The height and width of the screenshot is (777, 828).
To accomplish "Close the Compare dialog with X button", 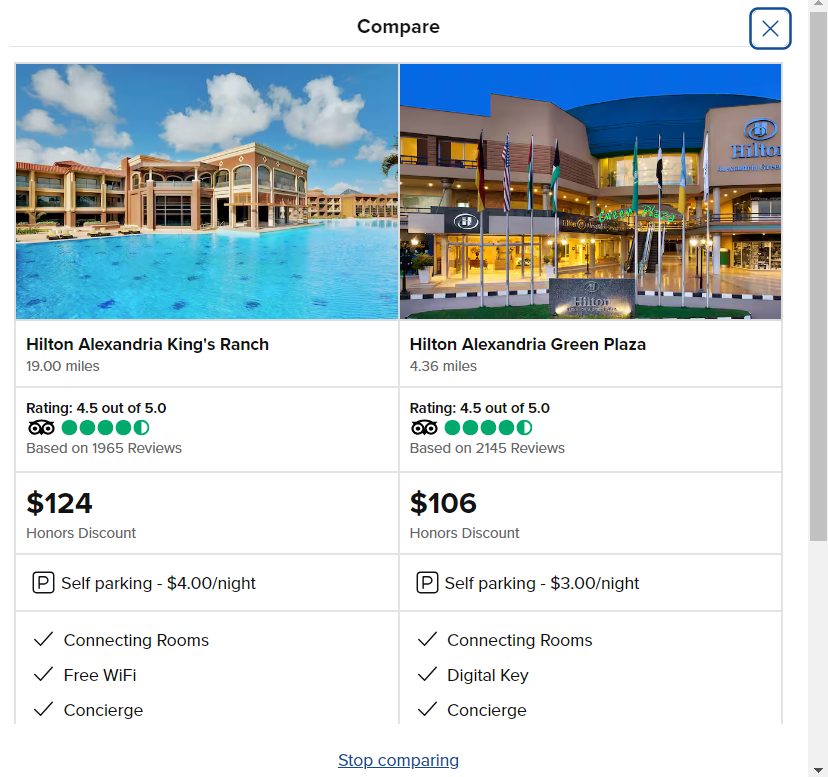I will [x=770, y=29].
